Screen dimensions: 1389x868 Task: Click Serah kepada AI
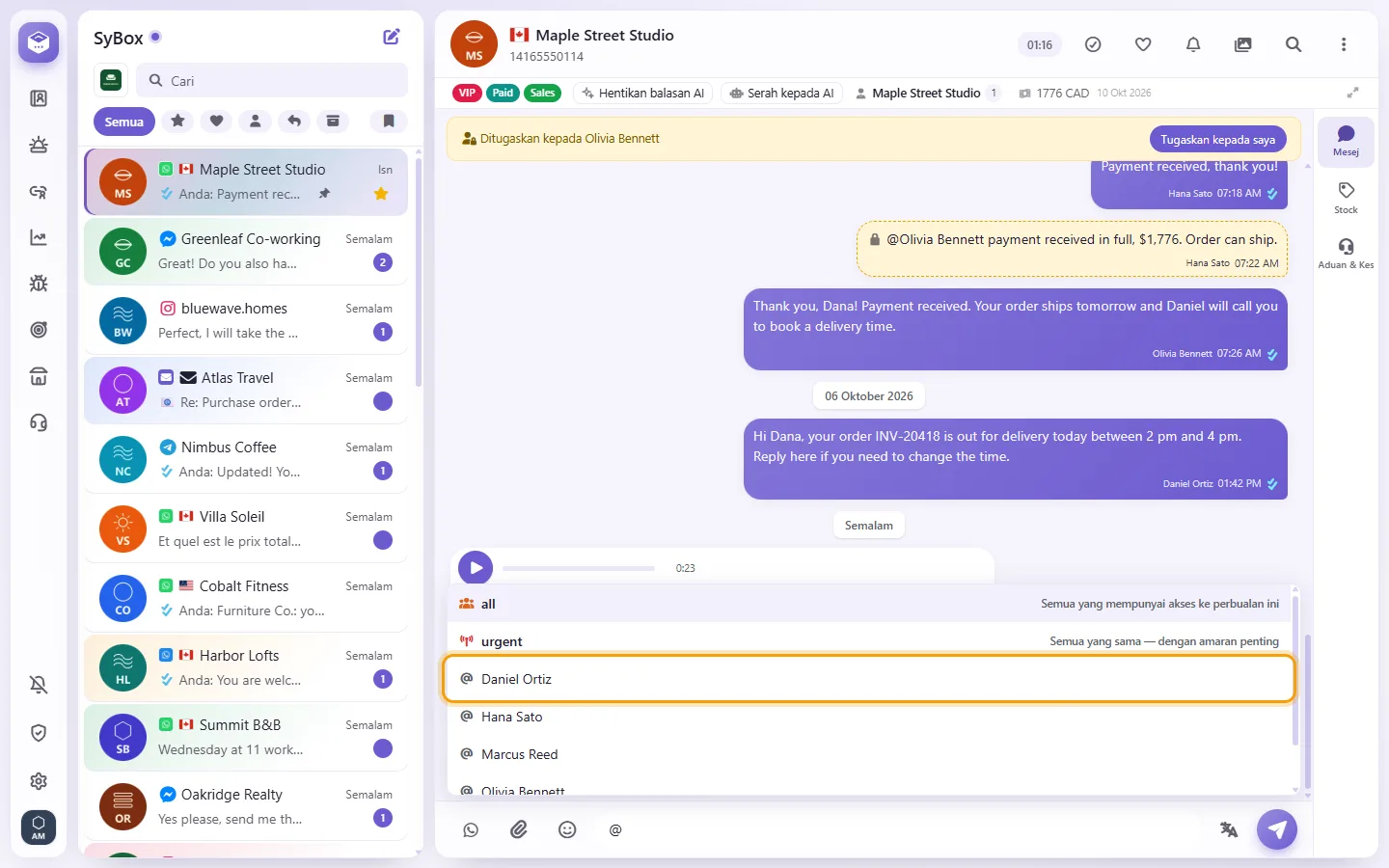pyautogui.click(x=782, y=94)
